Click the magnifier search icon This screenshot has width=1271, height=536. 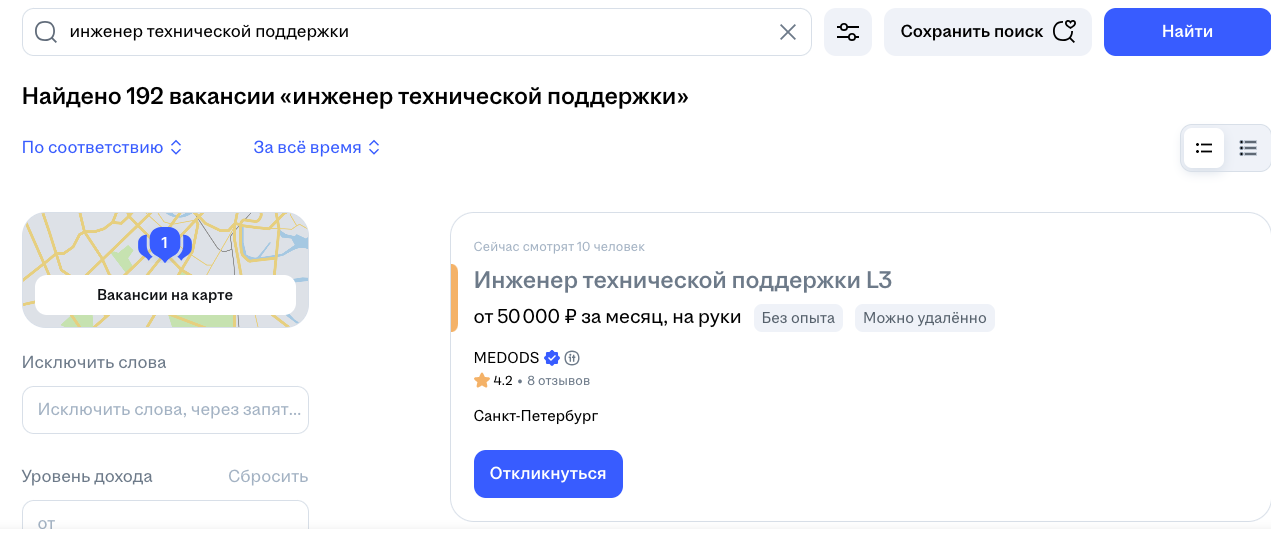[46, 32]
